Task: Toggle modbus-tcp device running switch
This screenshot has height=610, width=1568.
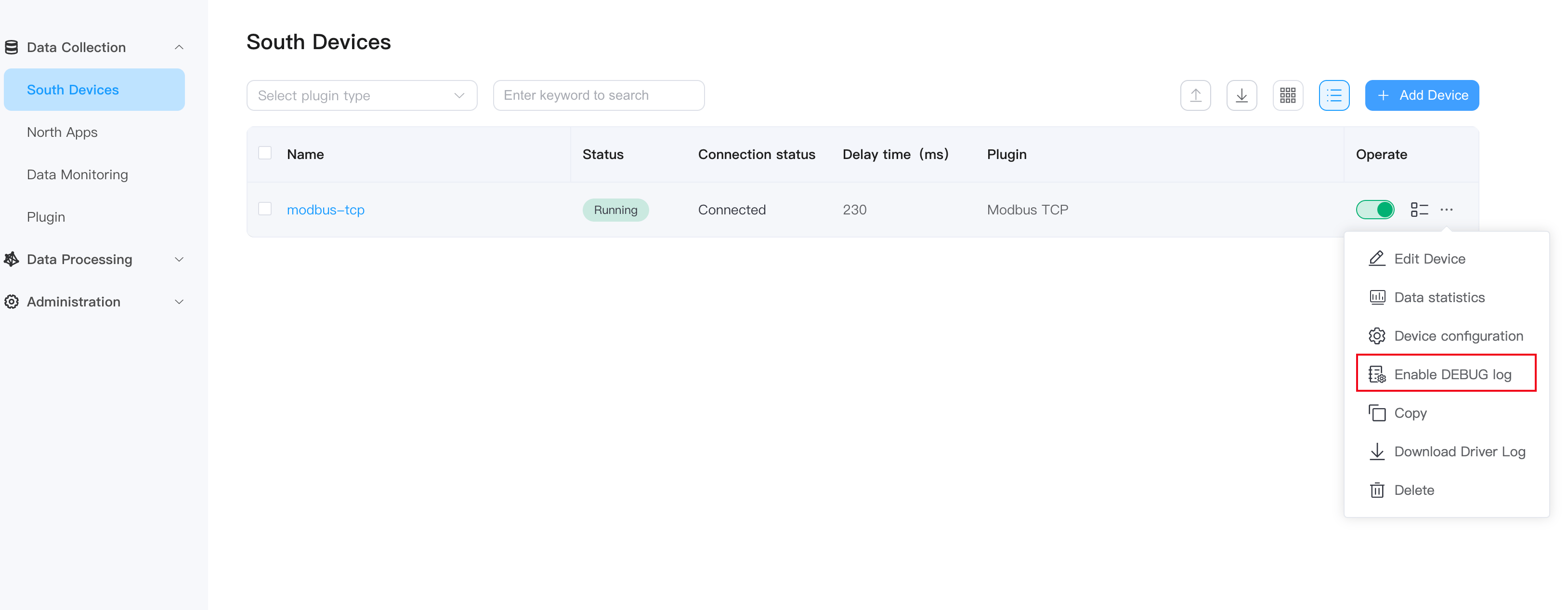Action: click(x=1374, y=210)
